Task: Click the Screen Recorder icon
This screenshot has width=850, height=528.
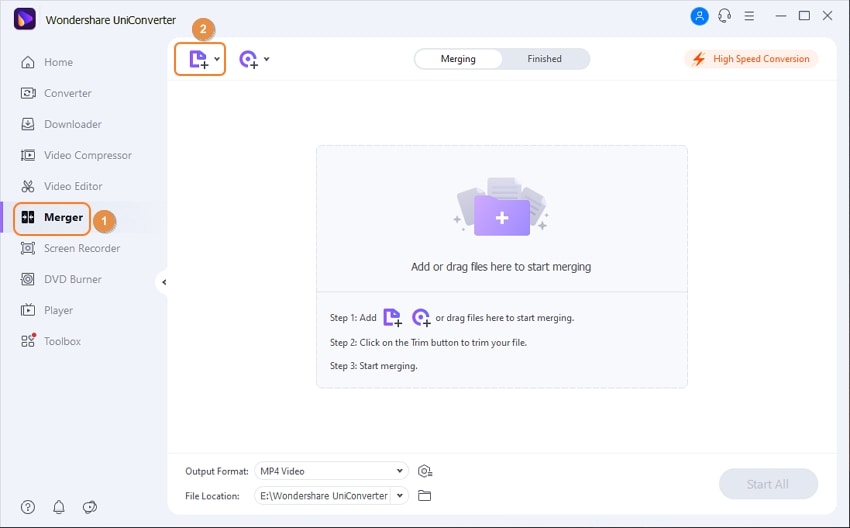Action: pyautogui.click(x=28, y=248)
